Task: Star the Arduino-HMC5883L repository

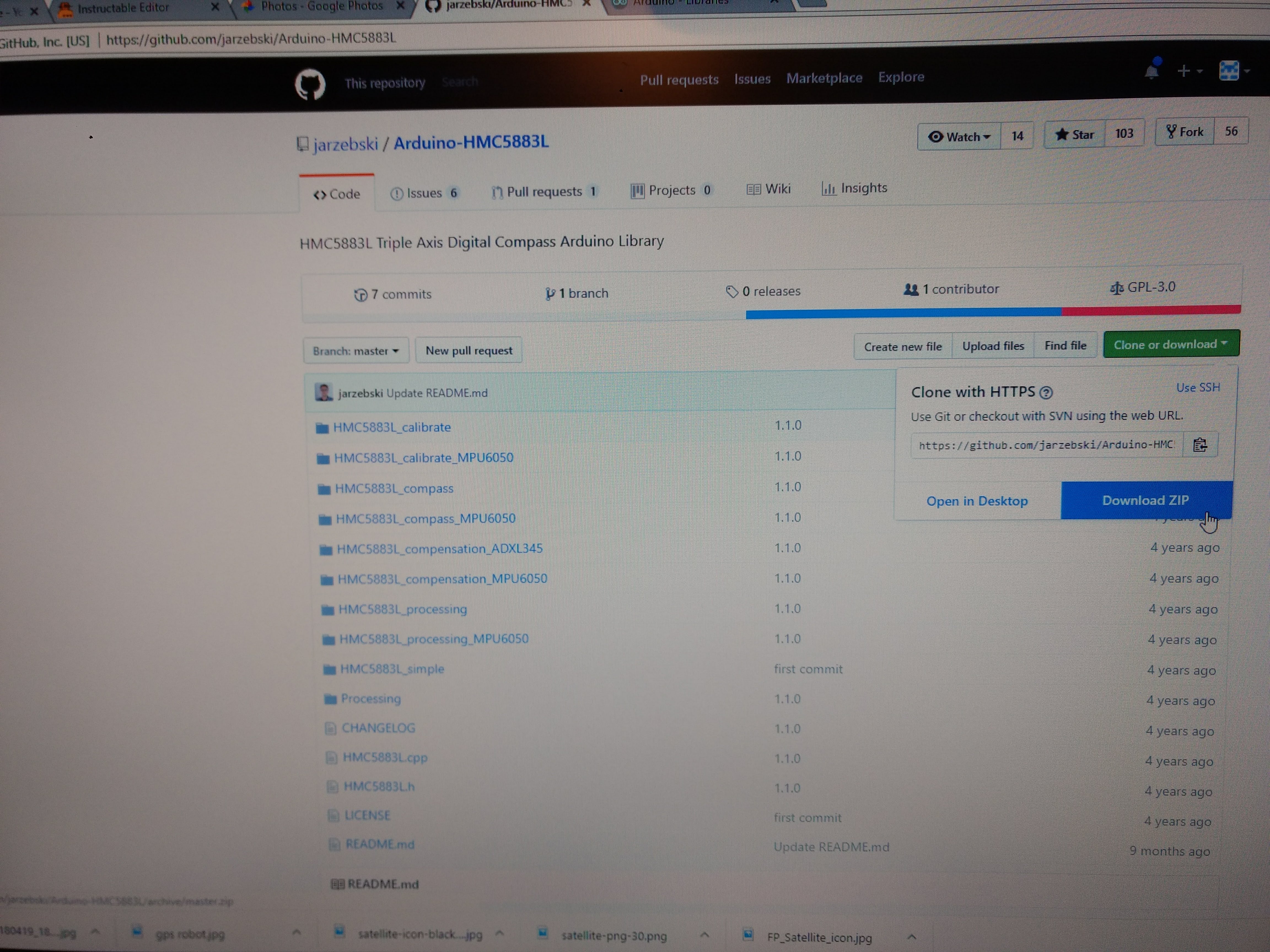Action: click(1074, 135)
